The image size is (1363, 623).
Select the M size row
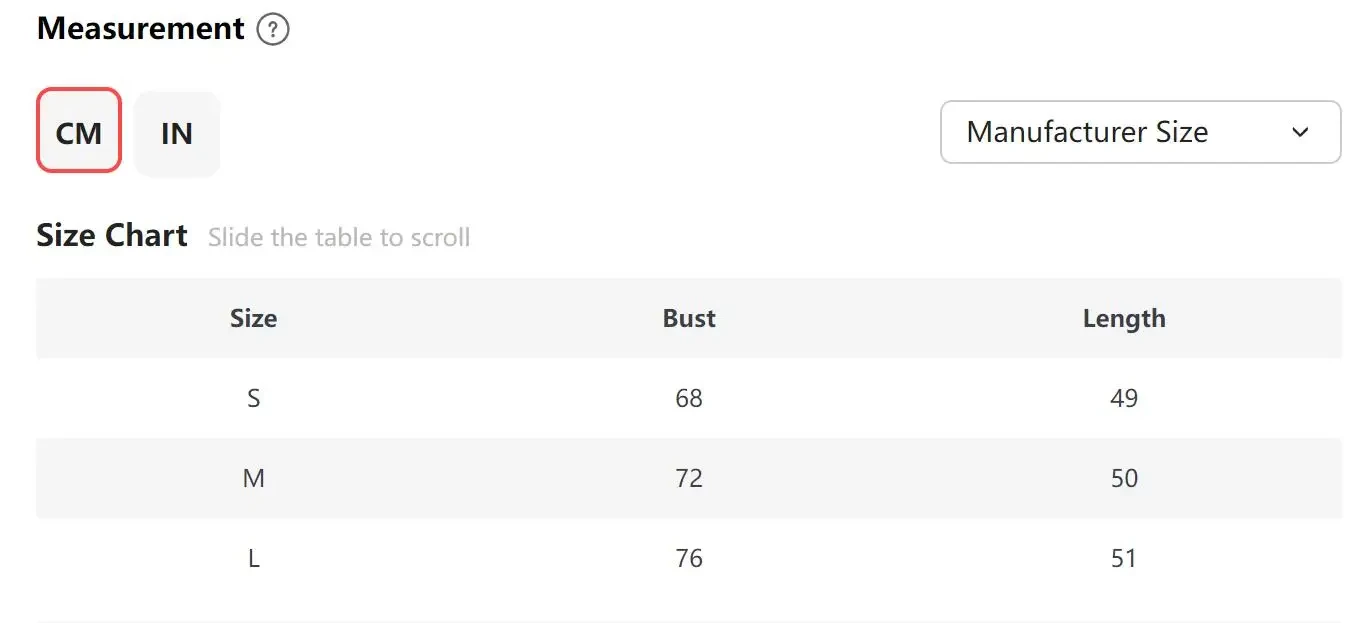coord(689,478)
